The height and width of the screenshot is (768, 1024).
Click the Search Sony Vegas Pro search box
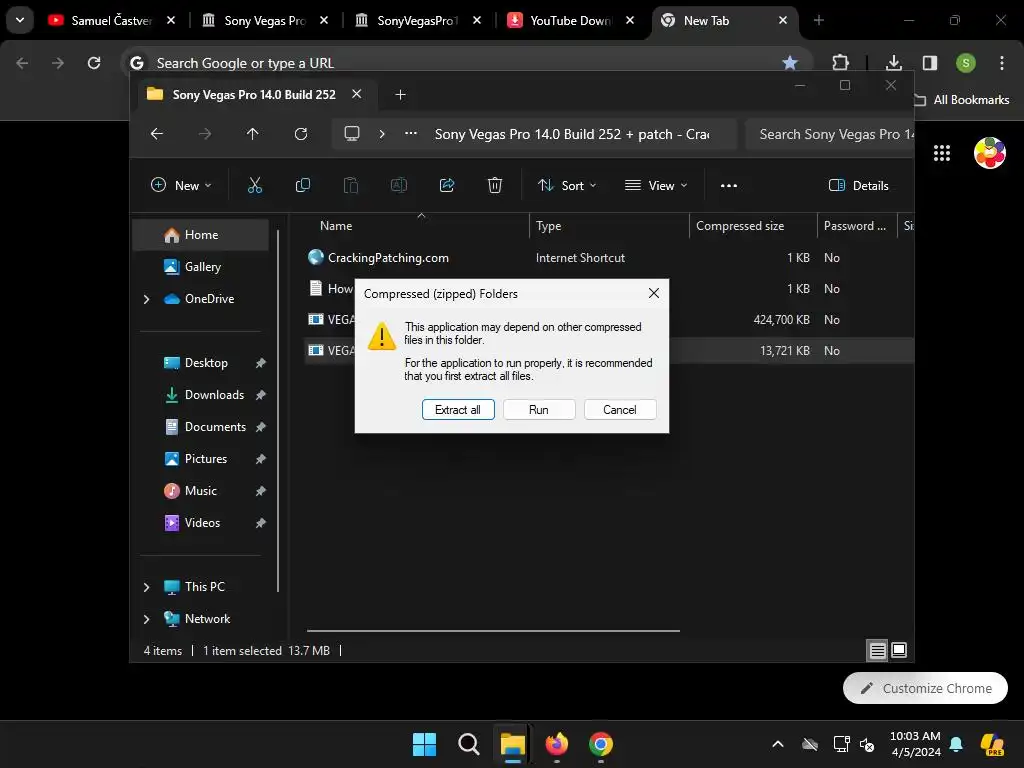pyautogui.click(x=829, y=134)
